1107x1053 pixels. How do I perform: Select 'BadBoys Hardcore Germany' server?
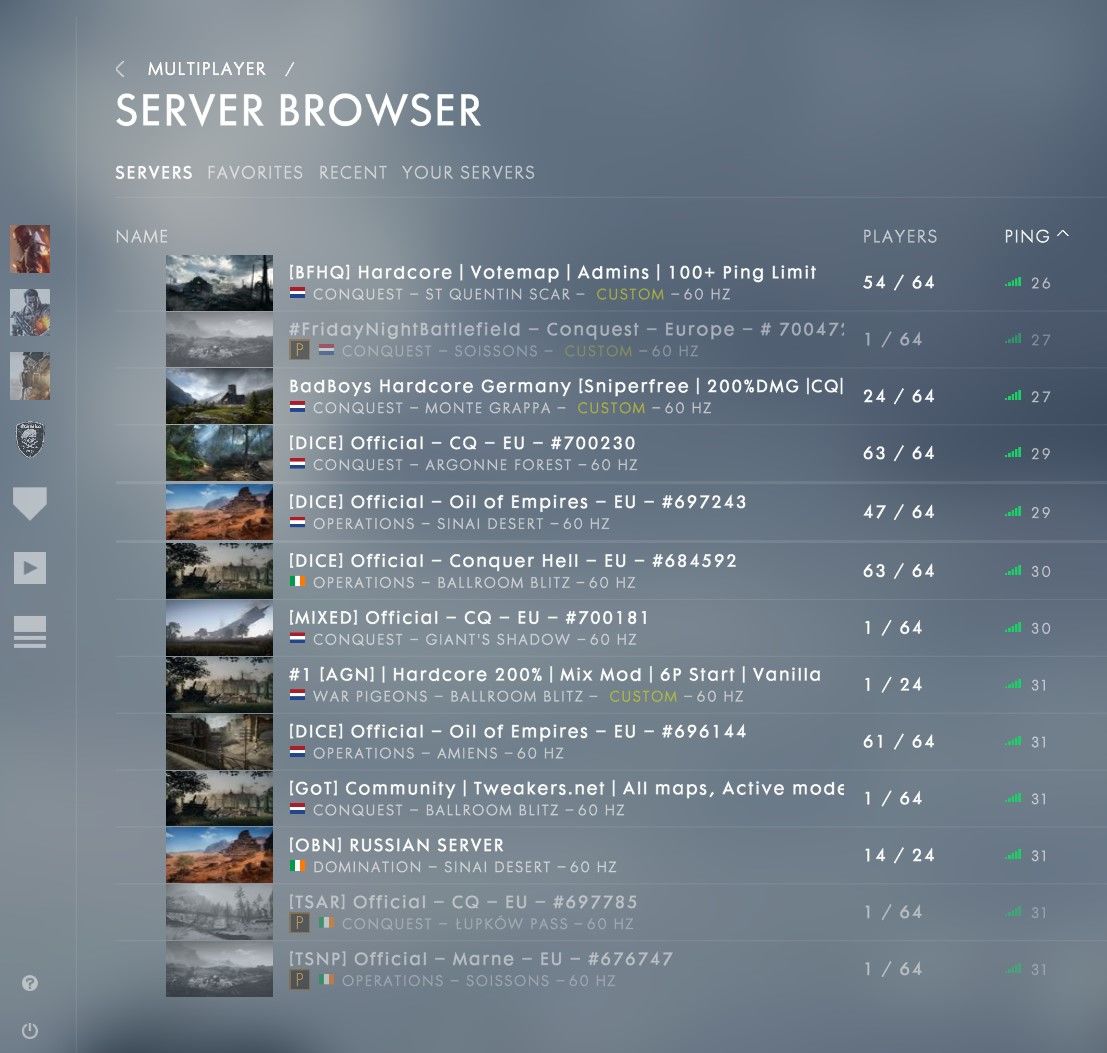611,397
